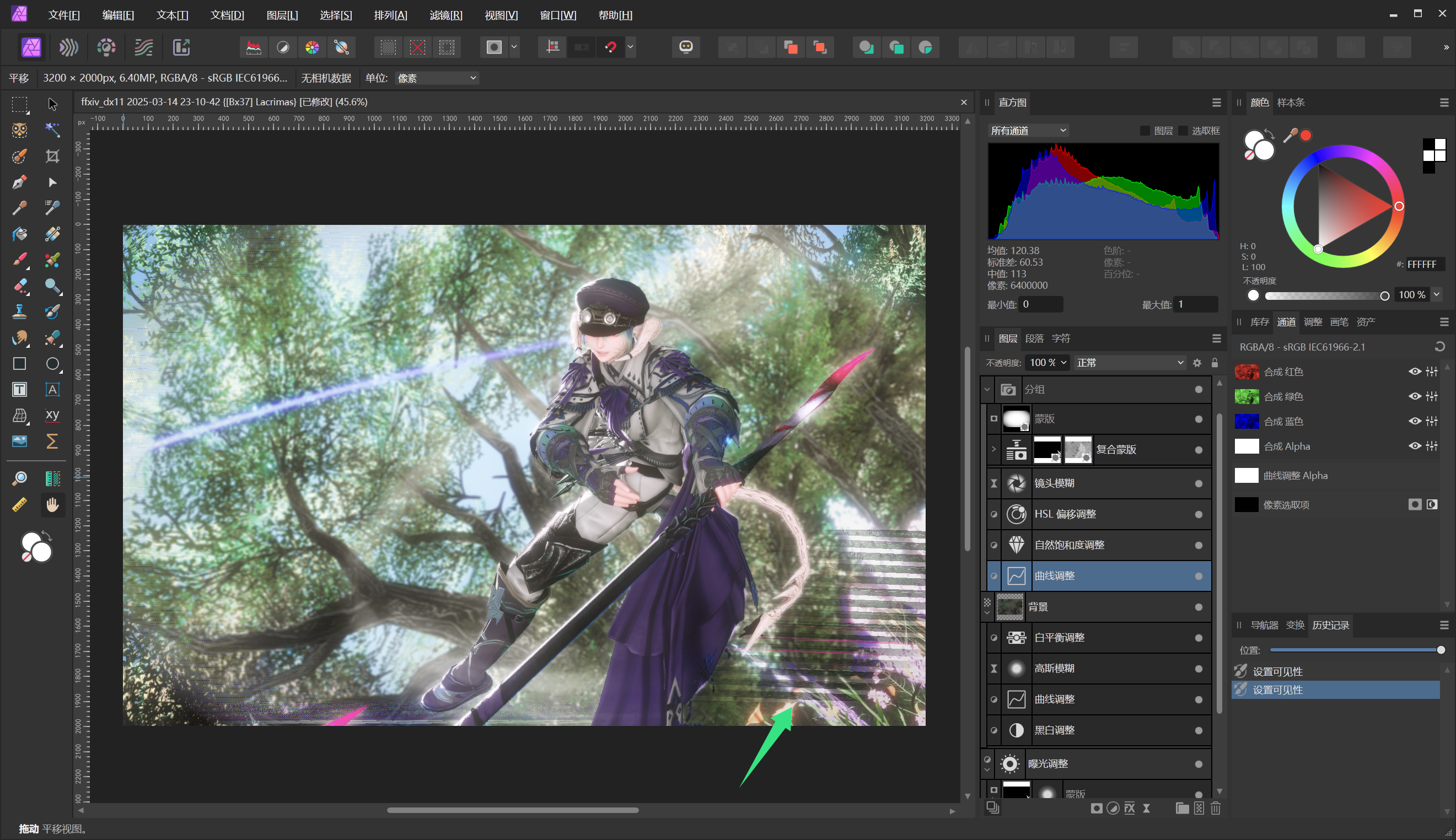
Task: Select the Gradient tool
Action: [52, 234]
